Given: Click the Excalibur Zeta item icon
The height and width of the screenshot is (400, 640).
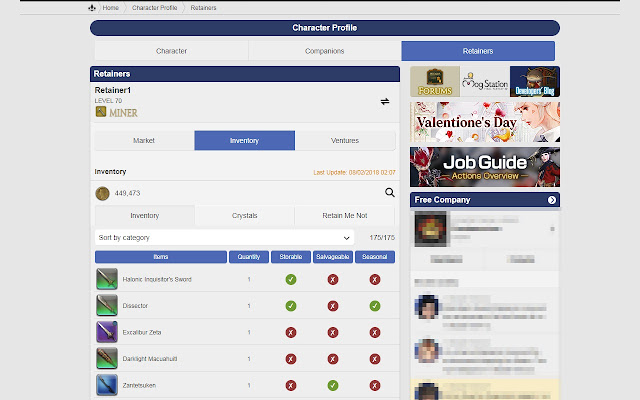Looking at the screenshot, I should [x=107, y=332].
